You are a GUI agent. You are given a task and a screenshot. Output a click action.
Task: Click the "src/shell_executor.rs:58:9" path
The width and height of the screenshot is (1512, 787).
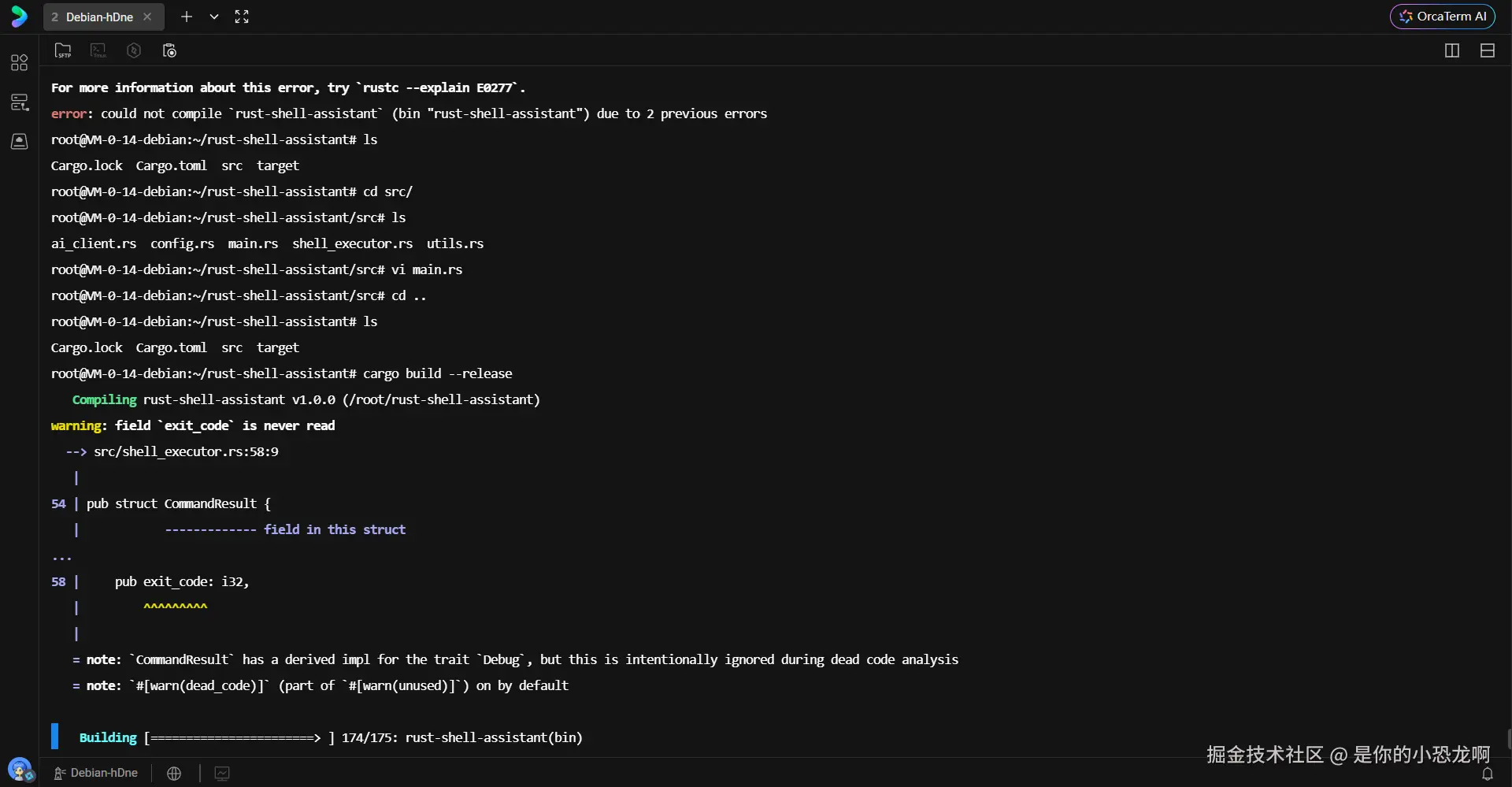(x=186, y=451)
